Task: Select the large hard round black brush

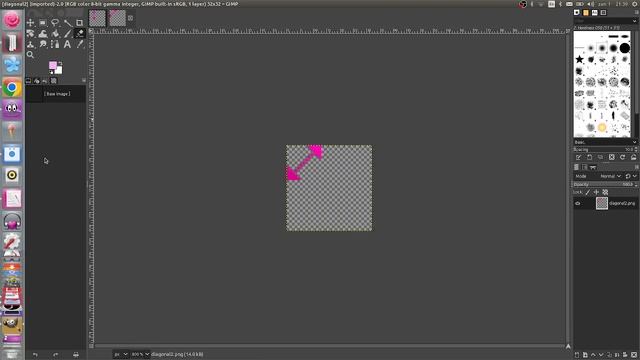Action: tap(624, 48)
